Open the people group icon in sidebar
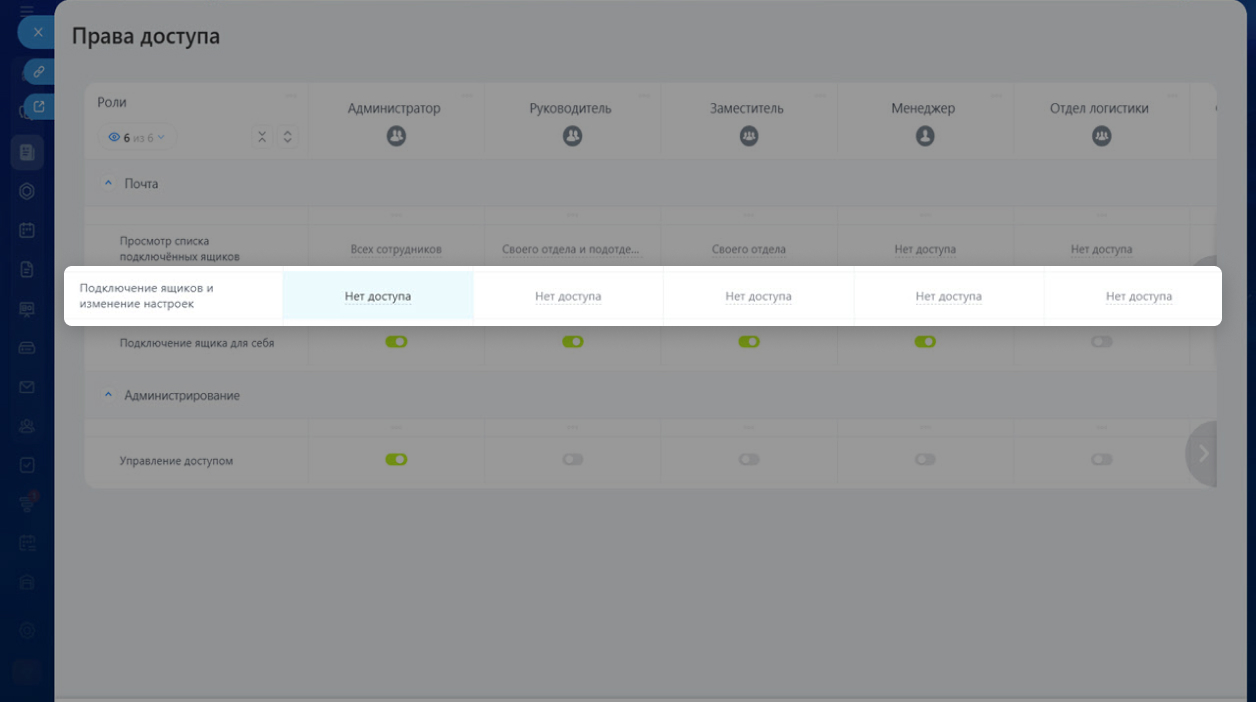Screen dimensions: 1256x702 coord(27,426)
